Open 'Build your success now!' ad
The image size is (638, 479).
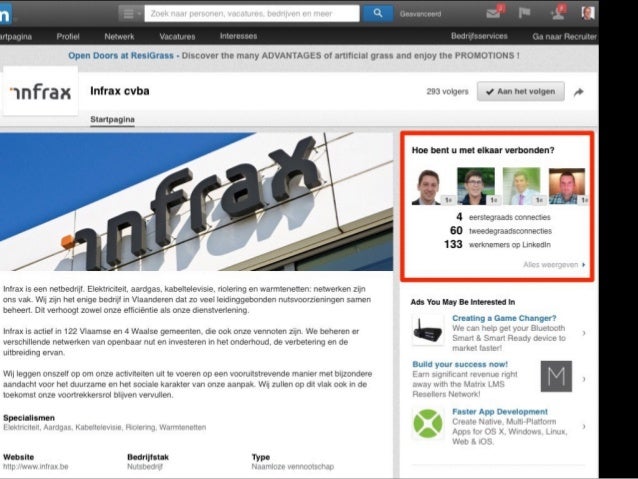[460, 364]
